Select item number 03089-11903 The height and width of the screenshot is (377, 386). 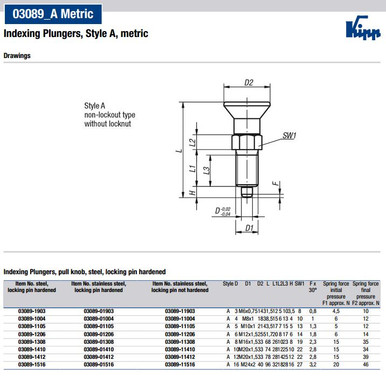tap(180, 311)
